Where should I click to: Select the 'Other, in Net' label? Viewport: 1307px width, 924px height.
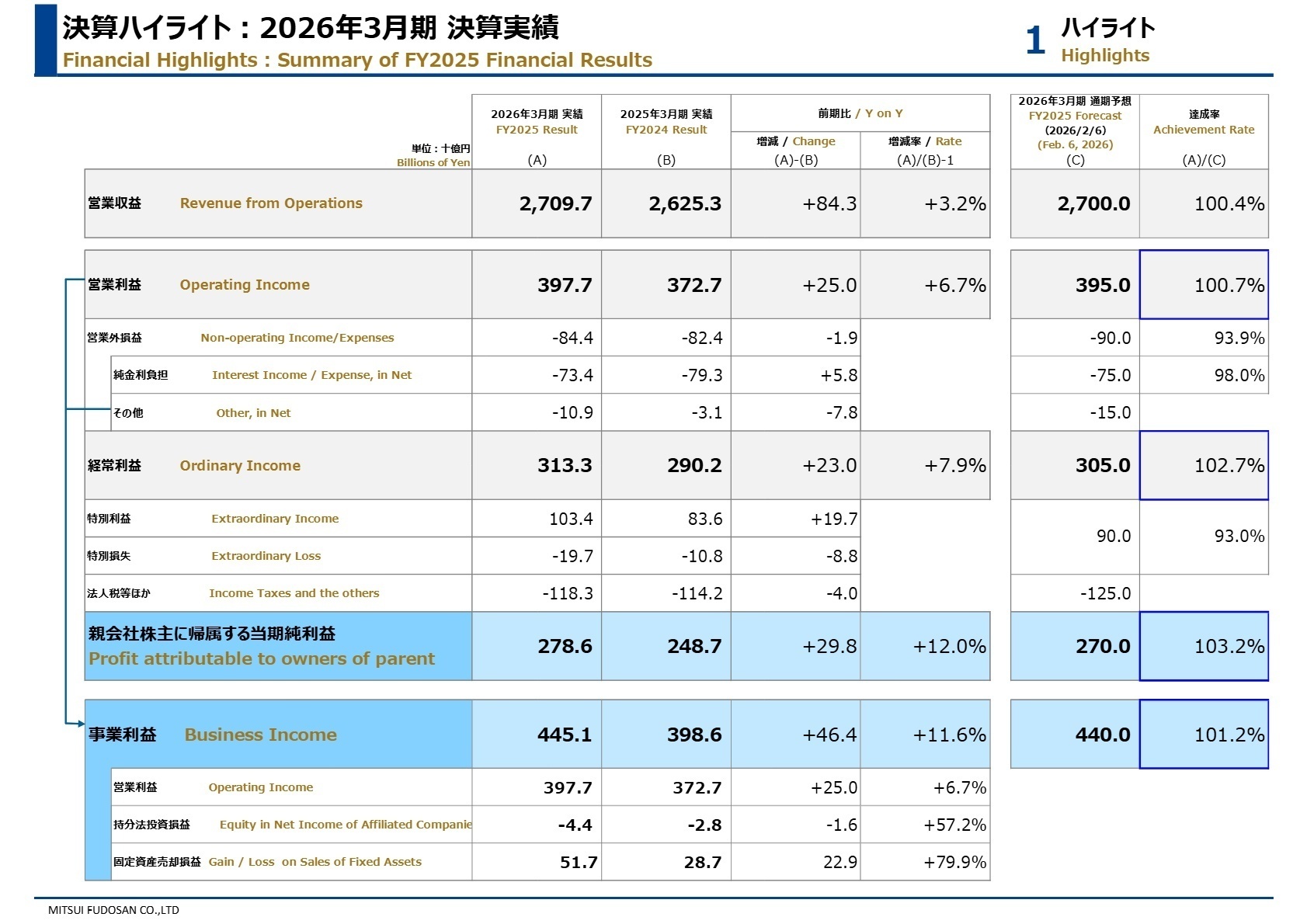(253, 413)
